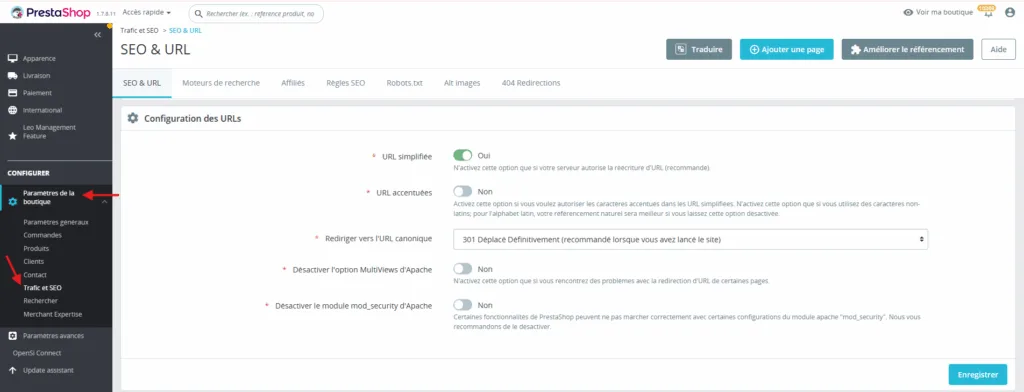The image size is (1024, 392).
Task: Click the SEO & URL breadcrumb link
Action: coord(185,30)
